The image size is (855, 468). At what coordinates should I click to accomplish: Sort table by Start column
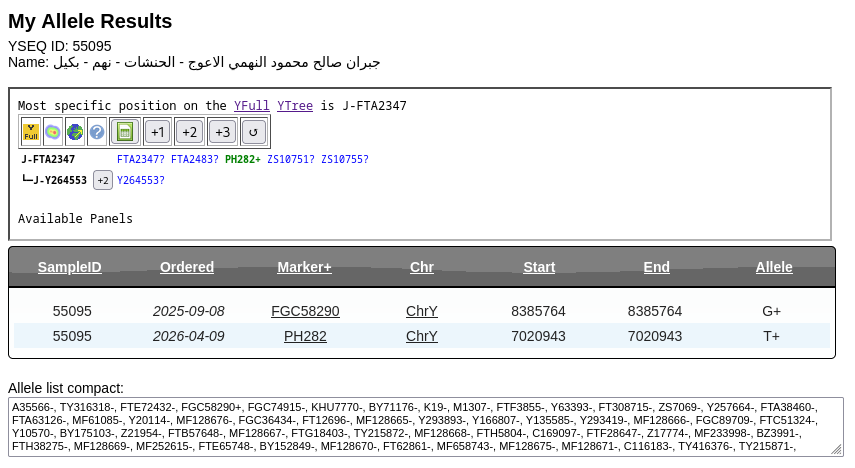click(x=539, y=267)
